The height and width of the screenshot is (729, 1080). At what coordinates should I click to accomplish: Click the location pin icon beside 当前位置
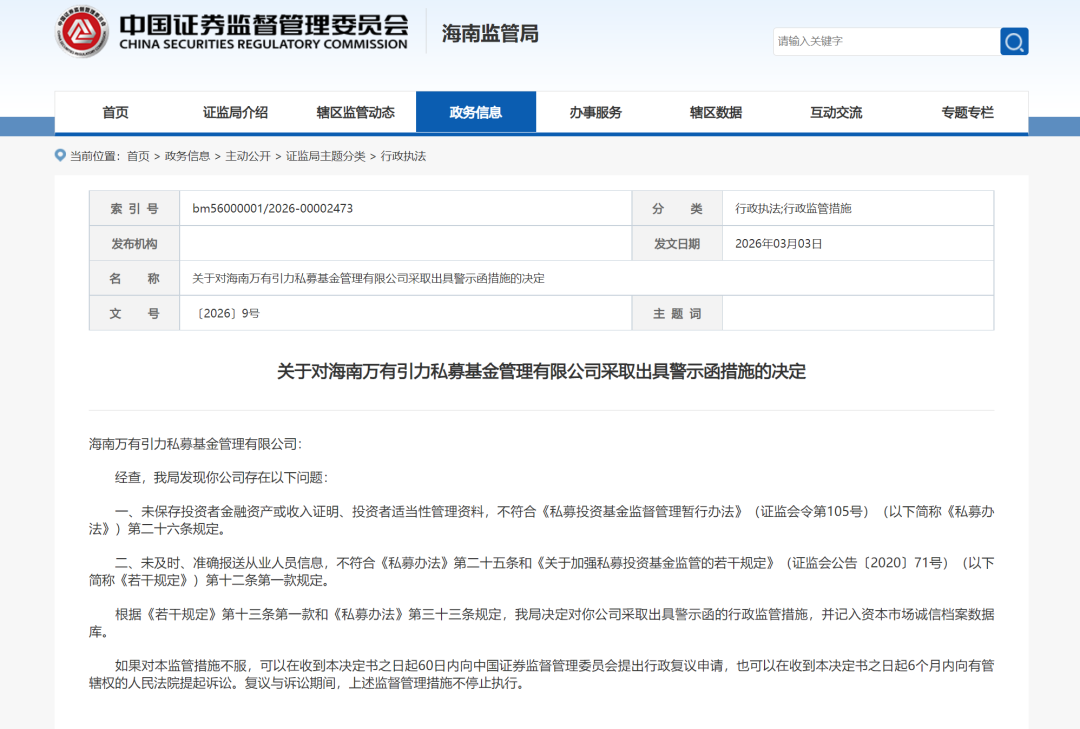(x=61, y=156)
